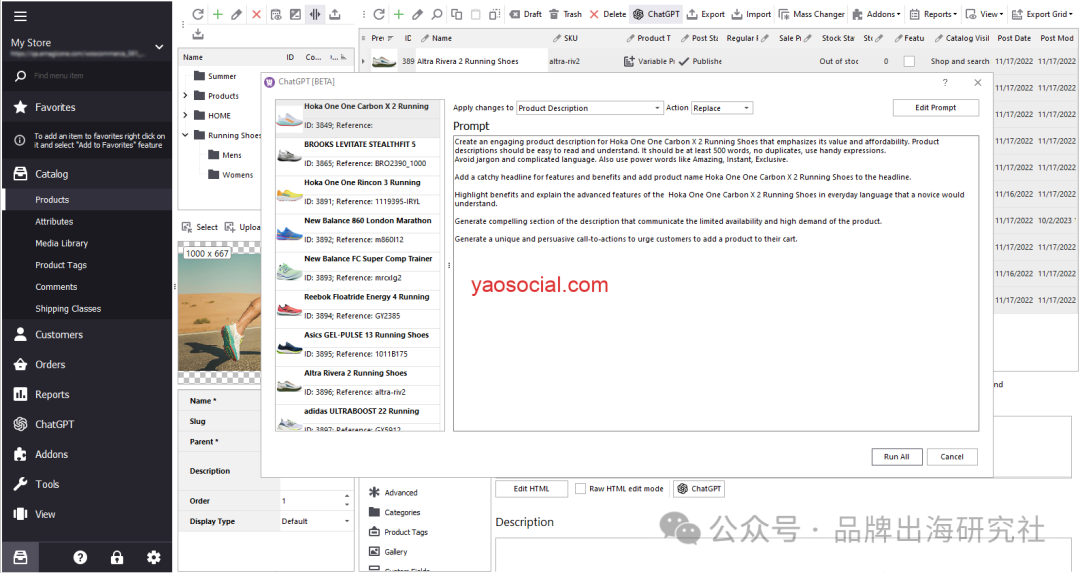1080x573 pixels.
Task: Open the Product Tags tab below the dialog
Action: [x=406, y=532]
